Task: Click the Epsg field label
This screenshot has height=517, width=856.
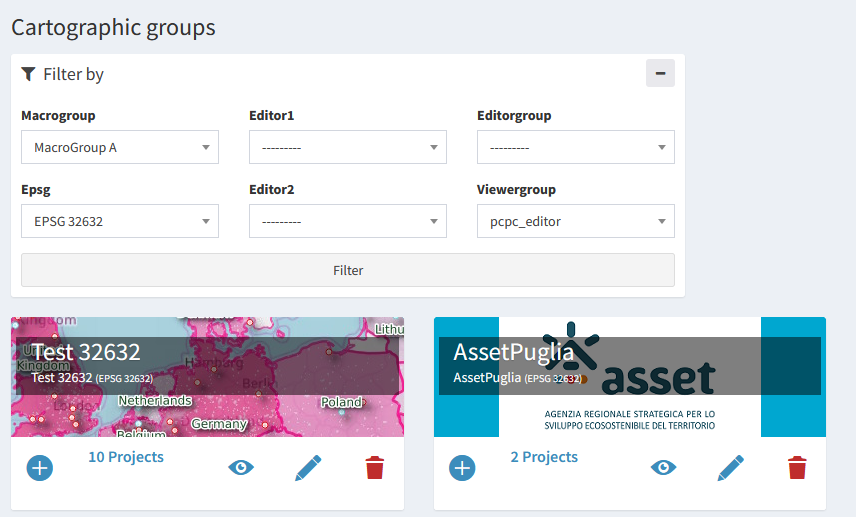Action: 36,190
